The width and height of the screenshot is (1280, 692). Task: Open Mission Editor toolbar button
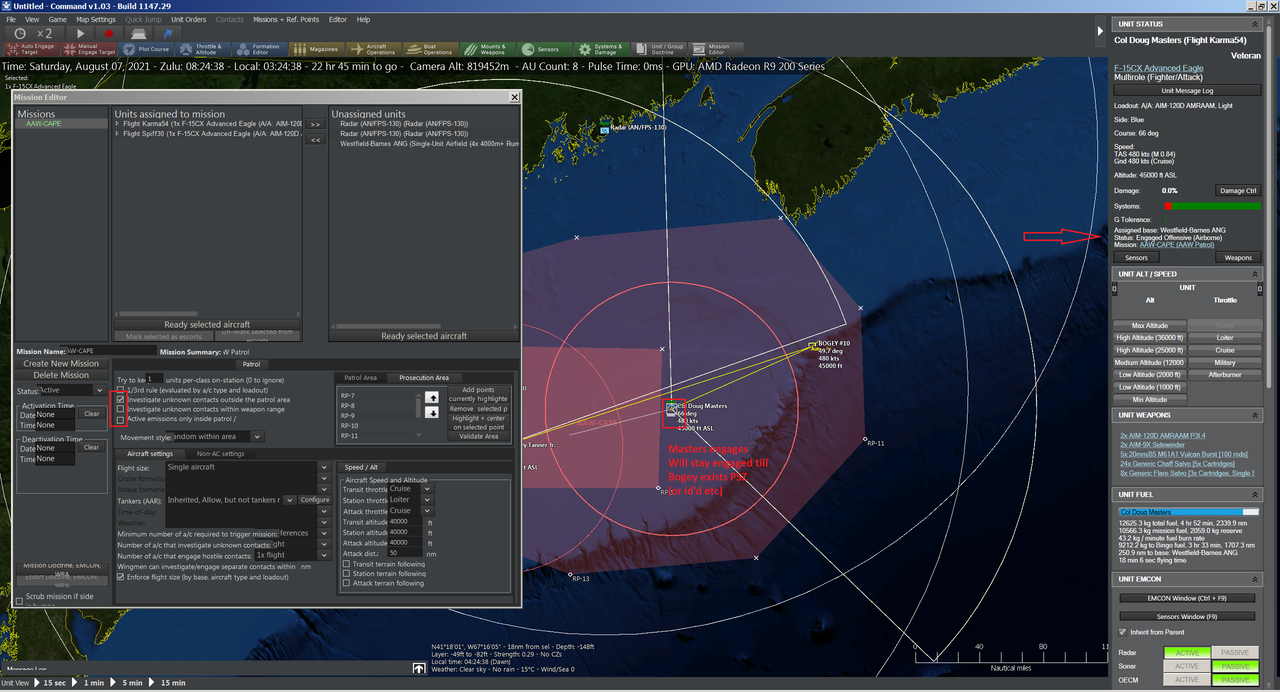point(715,49)
